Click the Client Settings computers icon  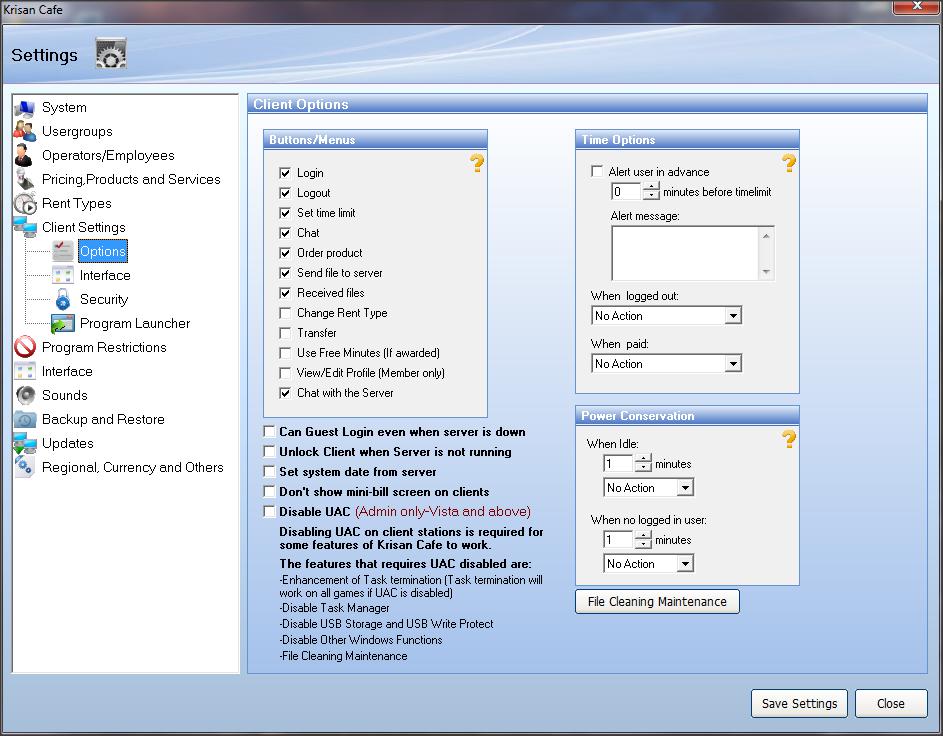pos(25,228)
